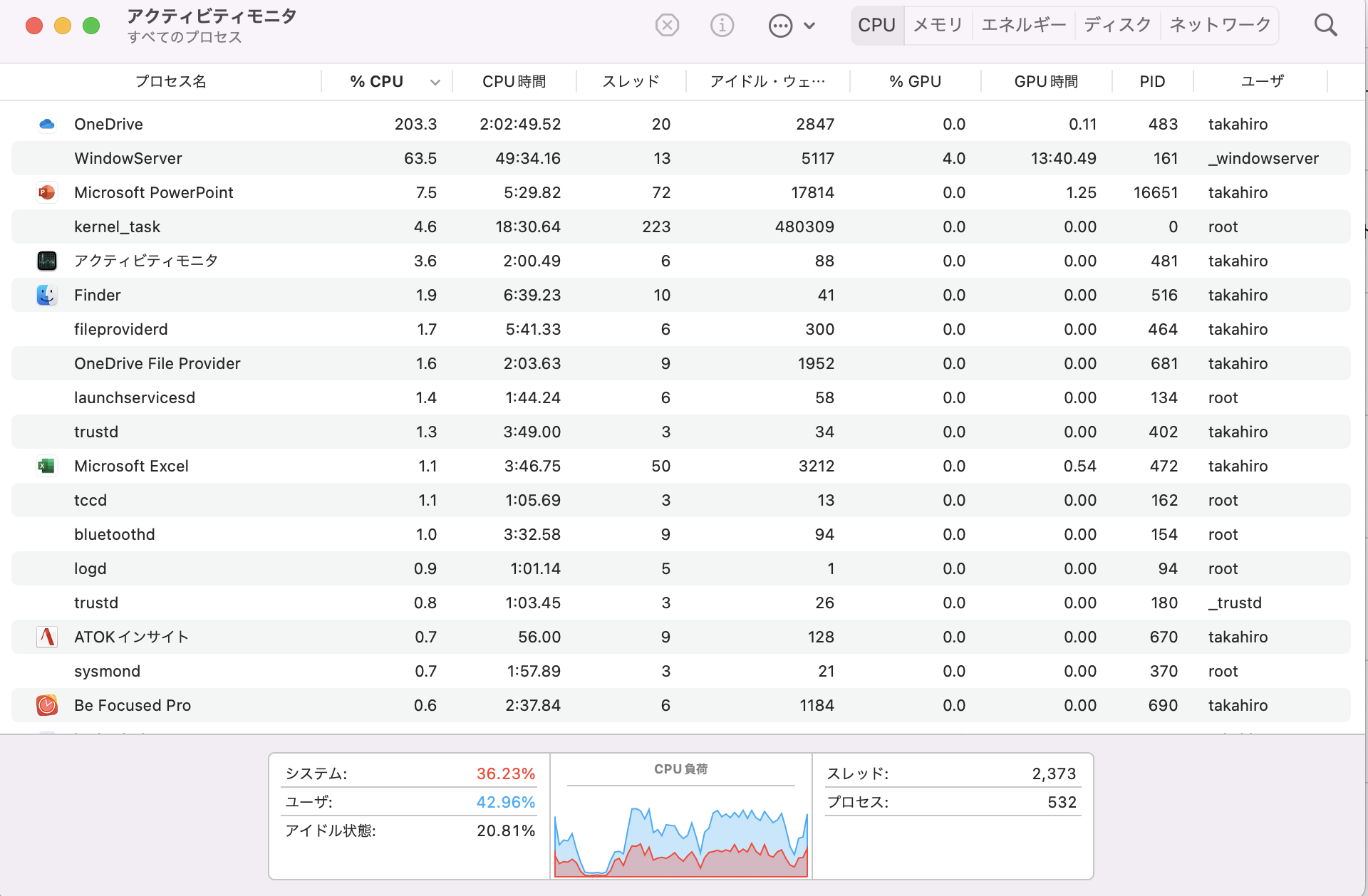Screen dimensions: 1368x896
Task: Click the アクティビティモニタ row icon
Action: [47, 261]
